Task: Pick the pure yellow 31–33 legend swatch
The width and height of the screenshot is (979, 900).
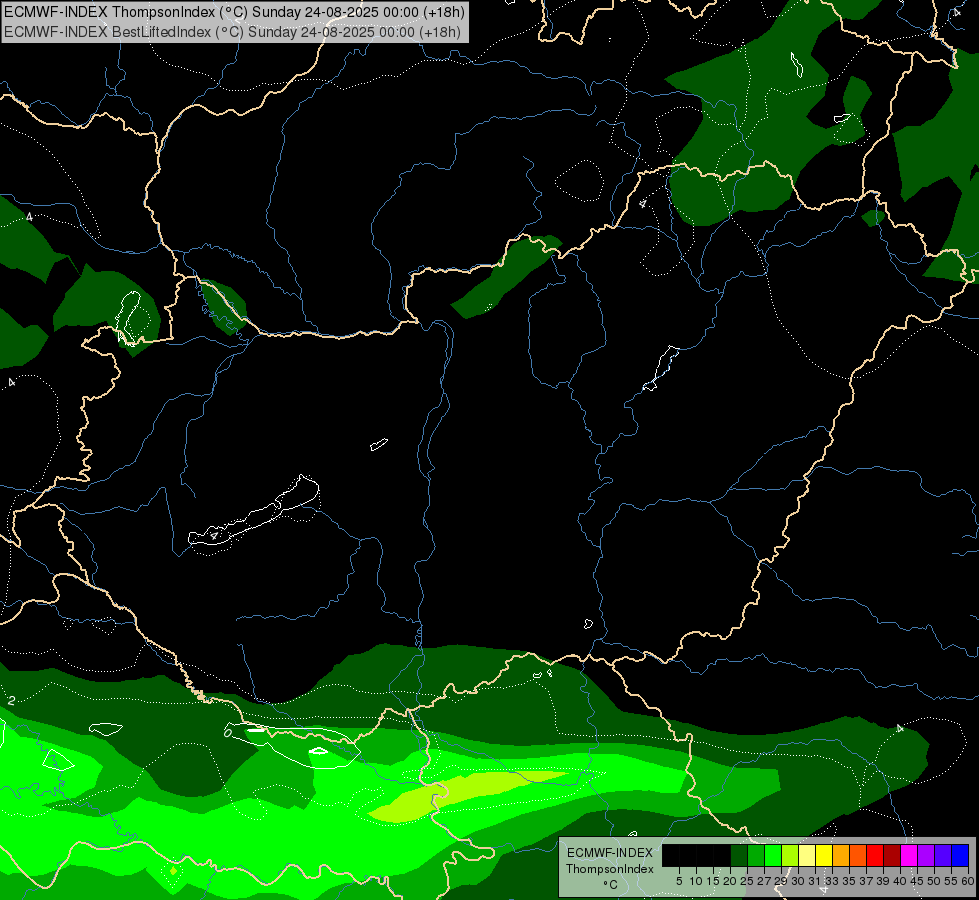Action: pyautogui.click(x=824, y=855)
